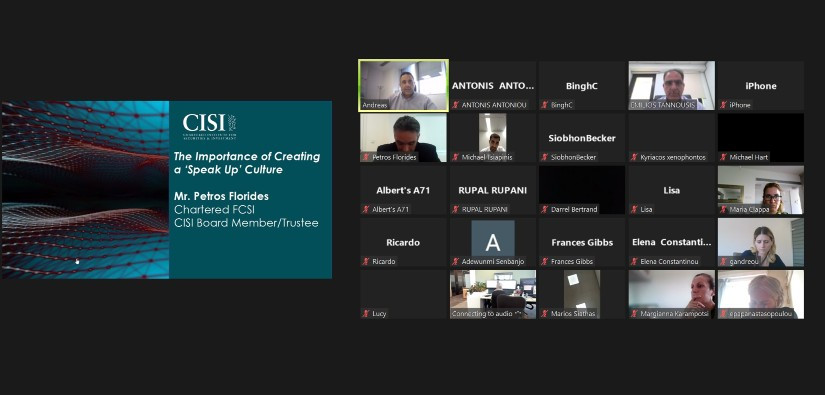Click the muted mic icon next to iPhone
Viewport: 825px width, 396px height.
click(x=724, y=105)
